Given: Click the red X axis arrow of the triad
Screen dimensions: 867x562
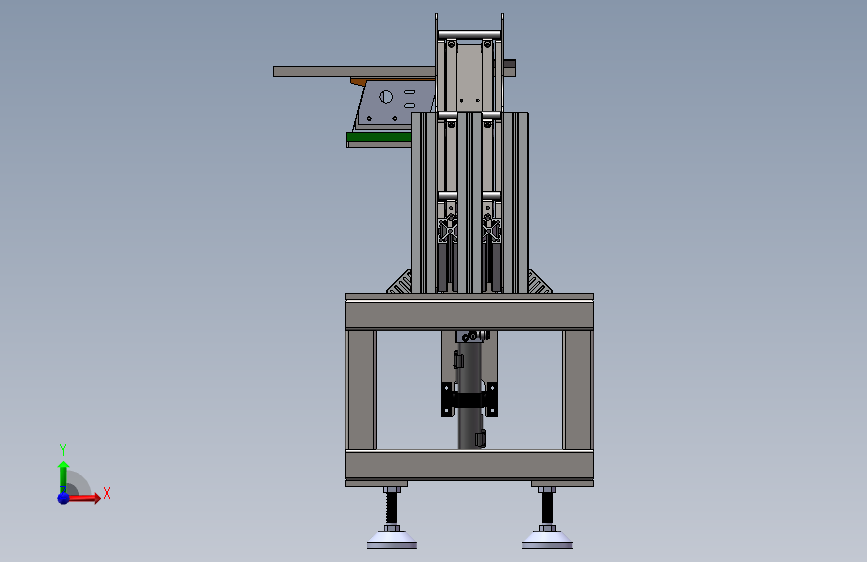Looking at the screenshot, I should [x=83, y=498].
